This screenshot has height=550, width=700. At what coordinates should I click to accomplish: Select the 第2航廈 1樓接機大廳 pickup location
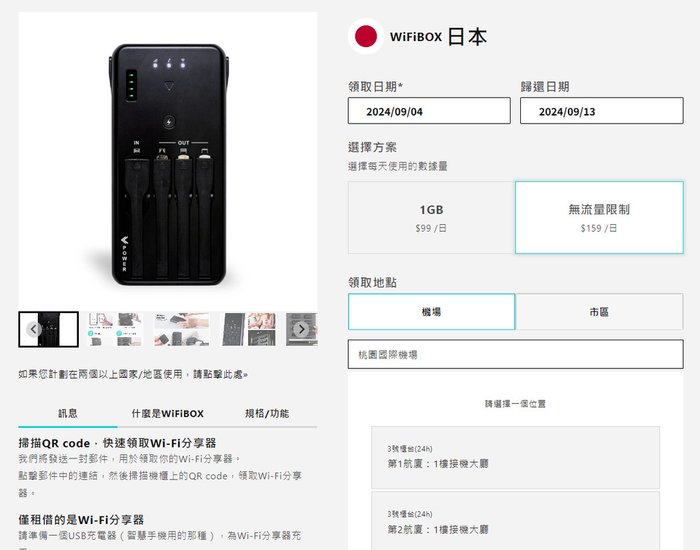[516, 521]
